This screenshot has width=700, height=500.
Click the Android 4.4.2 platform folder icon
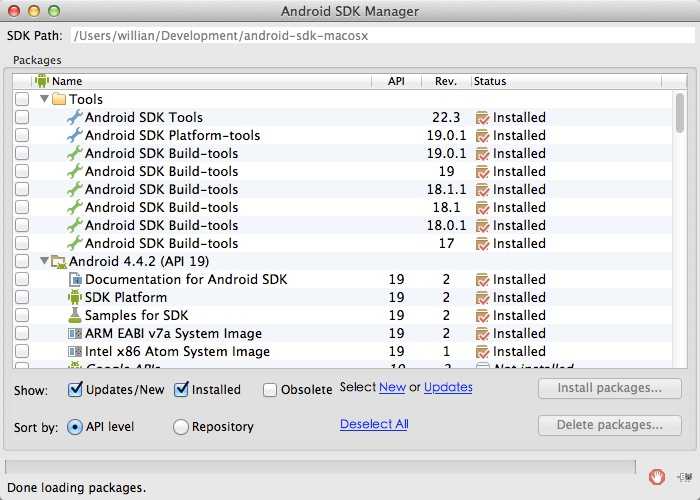[x=59, y=262]
